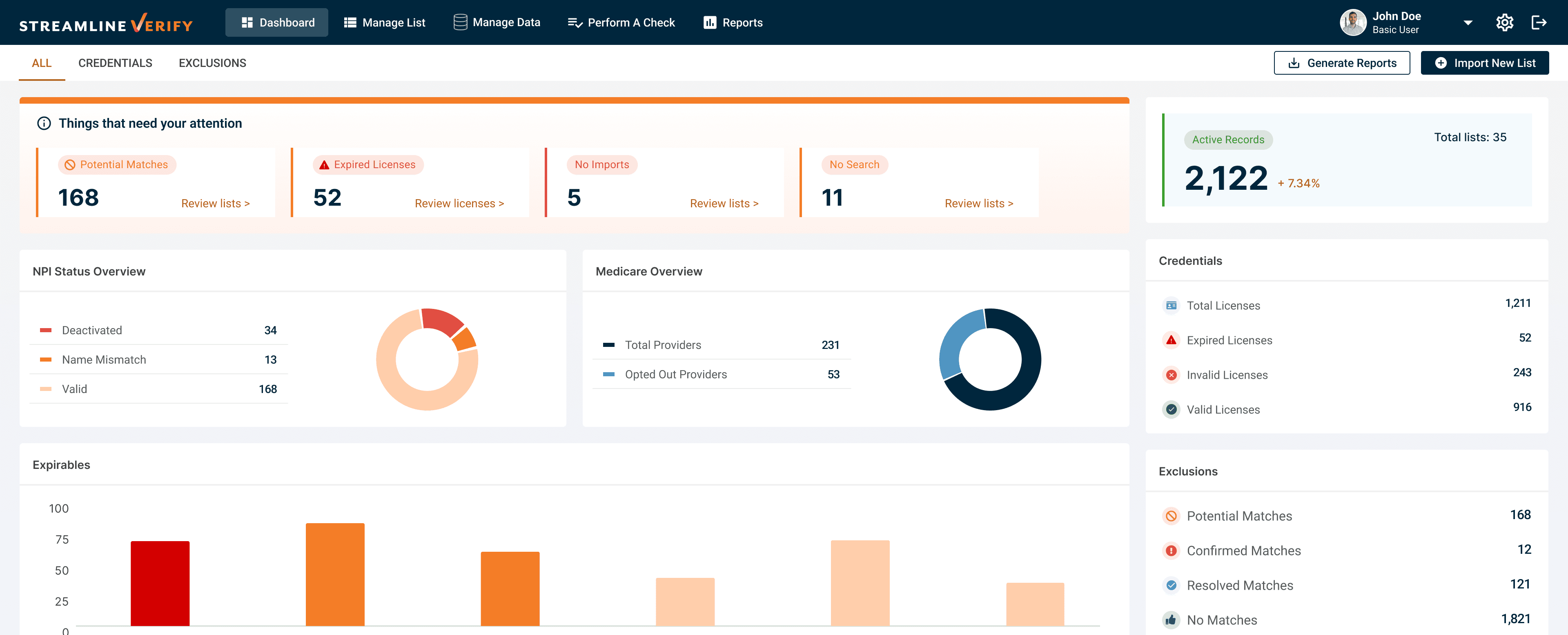Click the info icon beside attention heading
Viewport: 1568px width, 635px height.
point(44,124)
